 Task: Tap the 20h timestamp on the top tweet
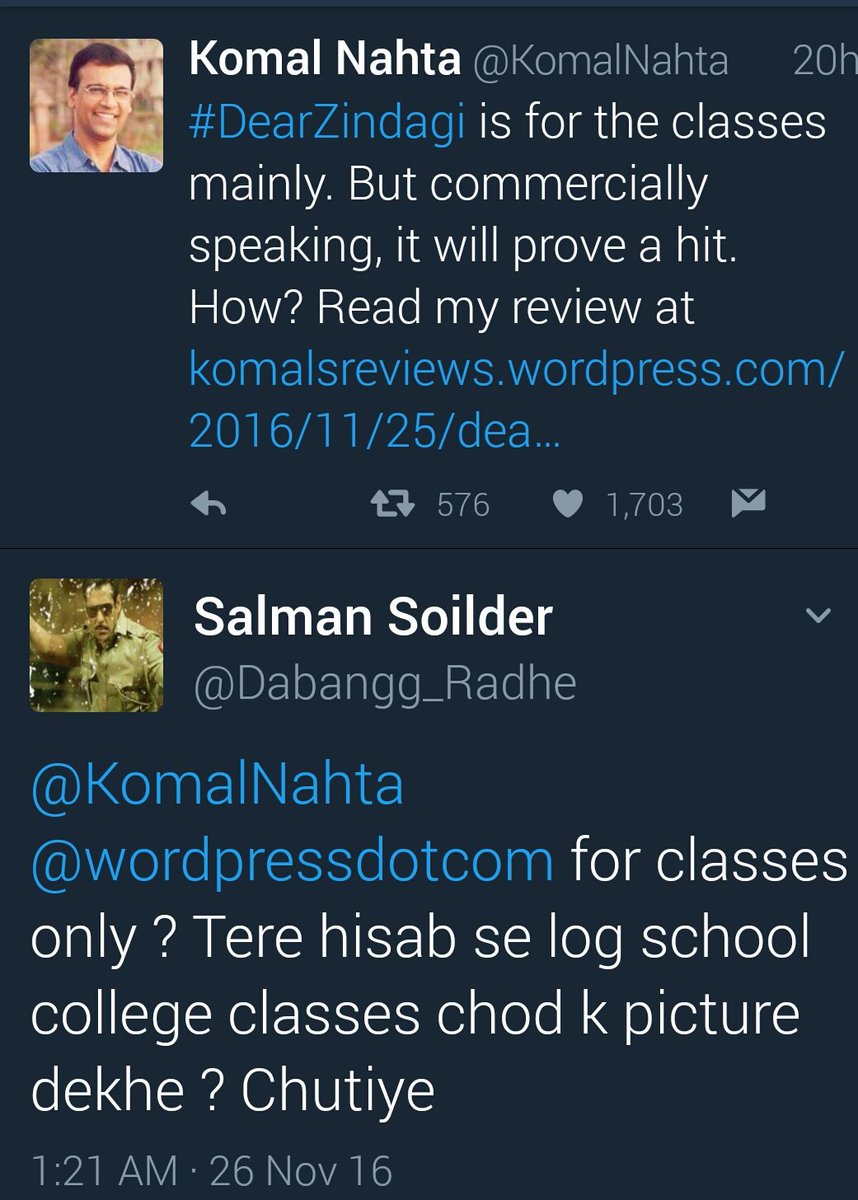tap(819, 62)
